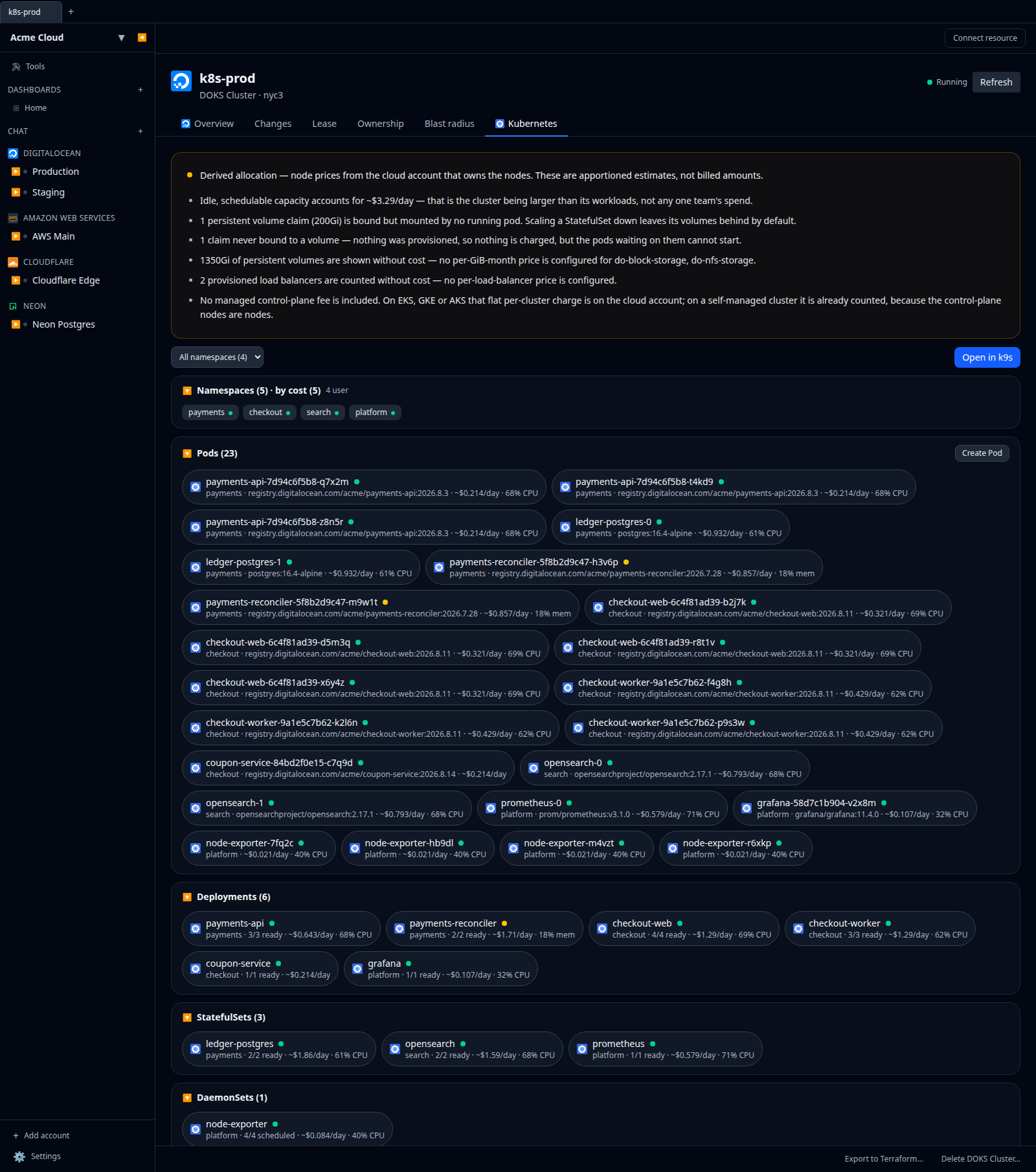Collapse the StatefulSets (3) section
Viewport: 1036px width, 1172px height.
[x=187, y=1017]
